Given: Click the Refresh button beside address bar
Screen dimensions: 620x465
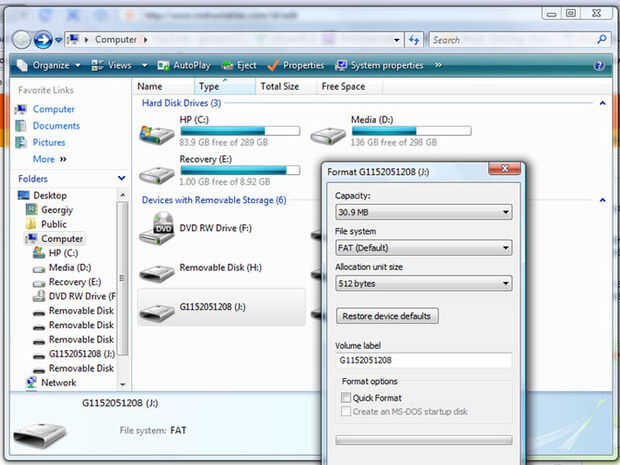Looking at the screenshot, I should point(414,40).
